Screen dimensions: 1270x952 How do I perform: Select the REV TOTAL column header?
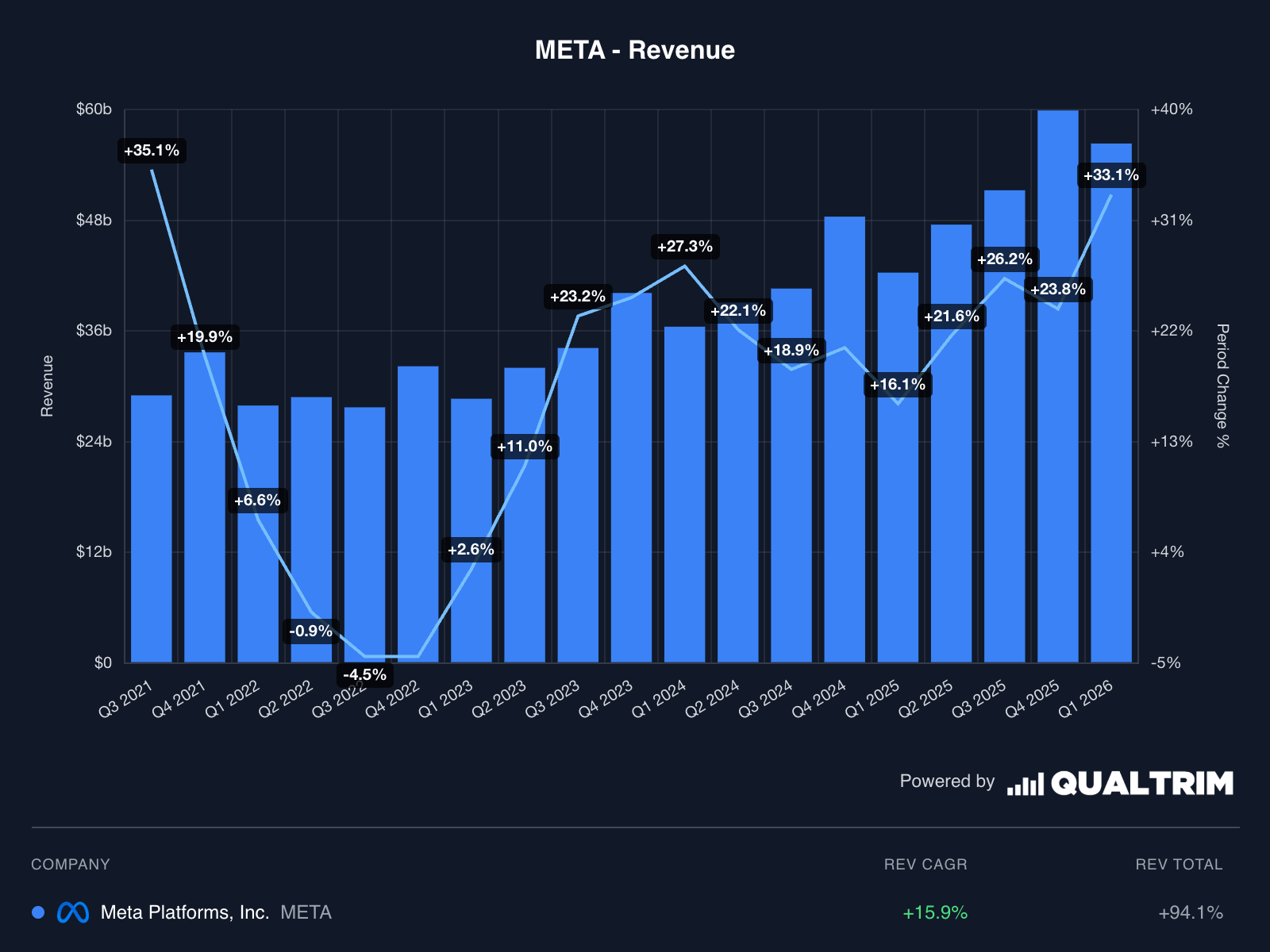click(x=1180, y=864)
